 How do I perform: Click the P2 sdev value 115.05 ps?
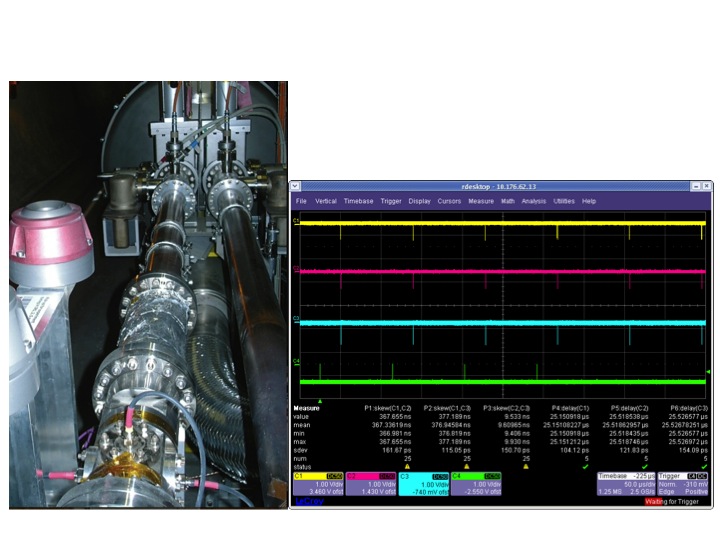[456, 450]
